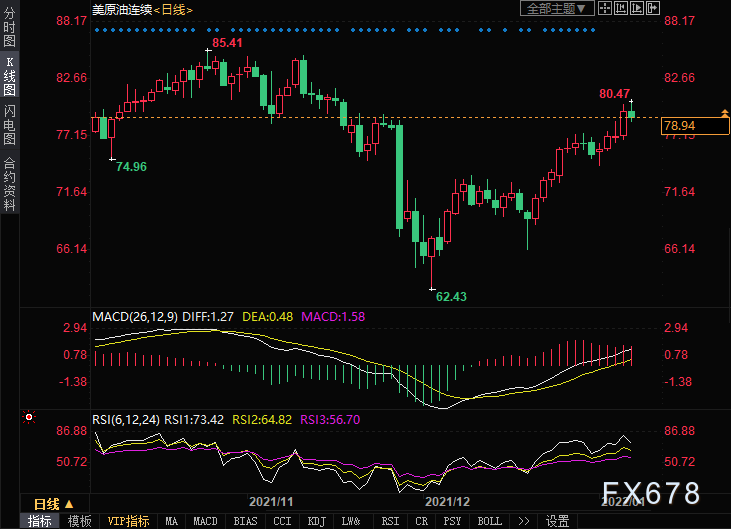731x529 pixels.
Task: Open 设置 settings in bottom bar
Action: click(557, 521)
